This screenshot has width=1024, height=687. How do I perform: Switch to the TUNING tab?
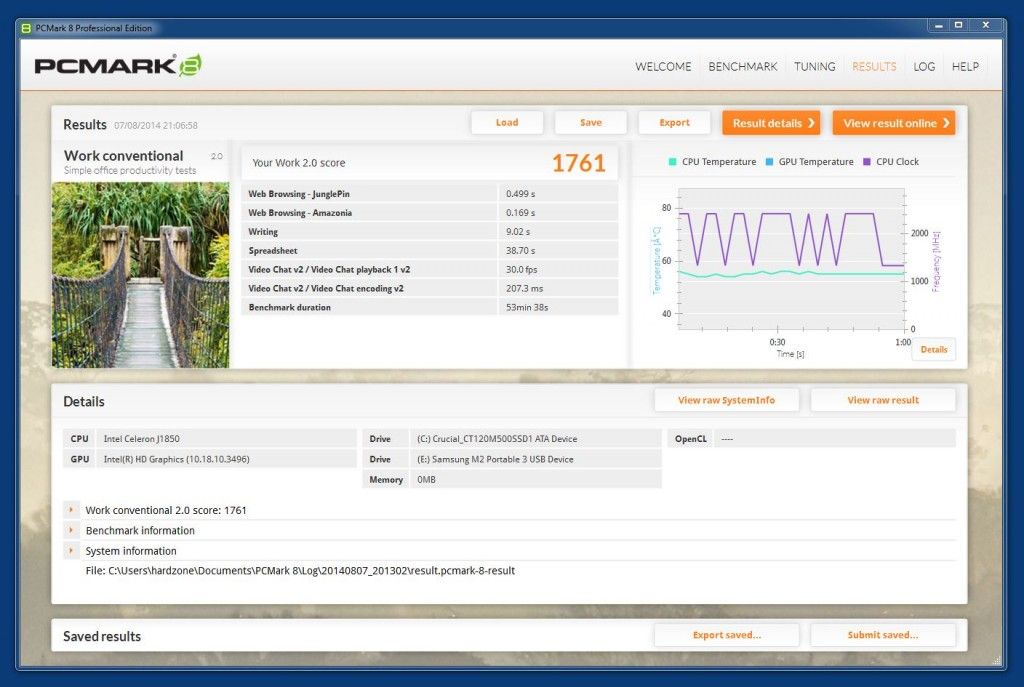coord(814,67)
